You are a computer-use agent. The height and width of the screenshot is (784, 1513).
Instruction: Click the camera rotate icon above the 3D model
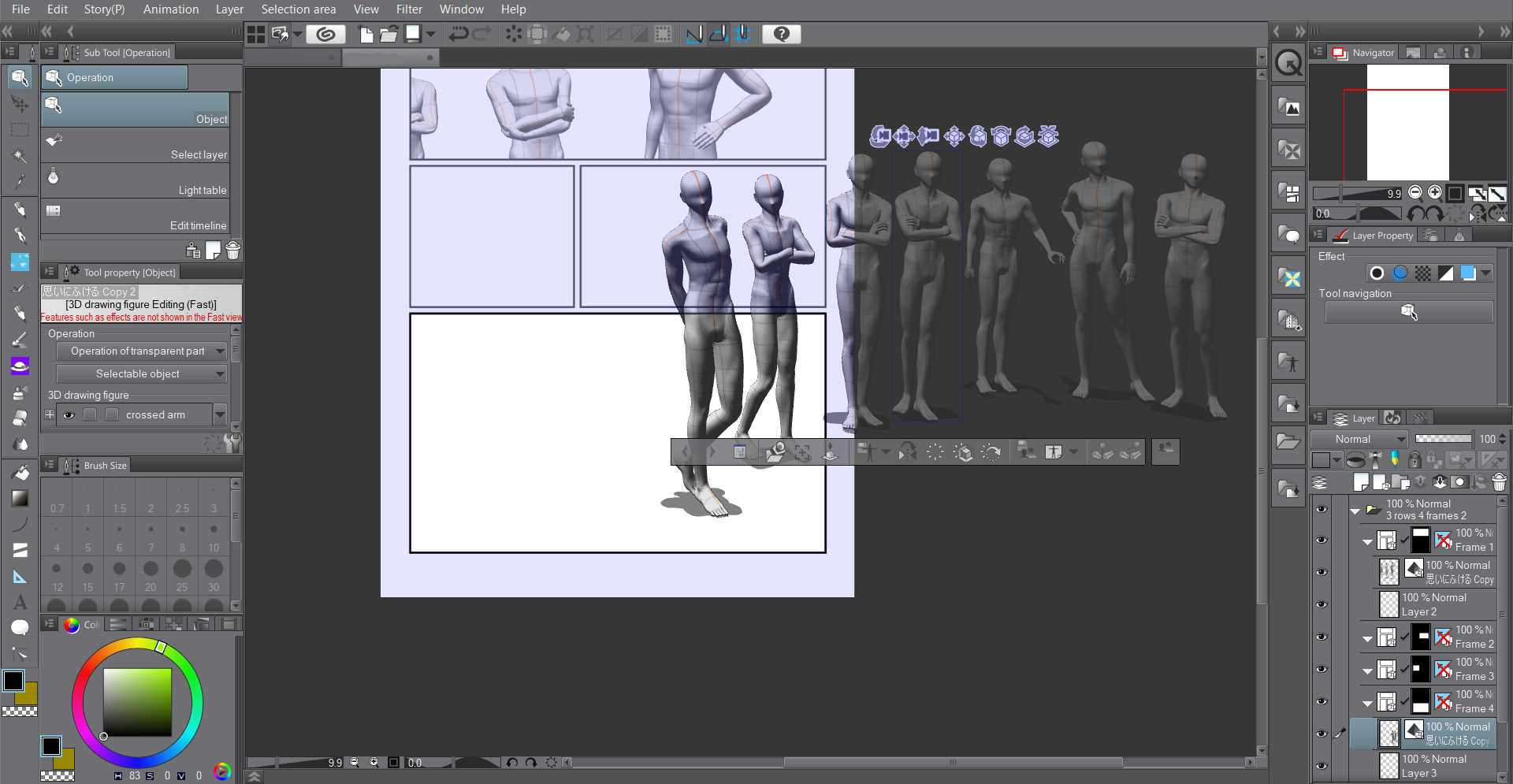click(881, 136)
